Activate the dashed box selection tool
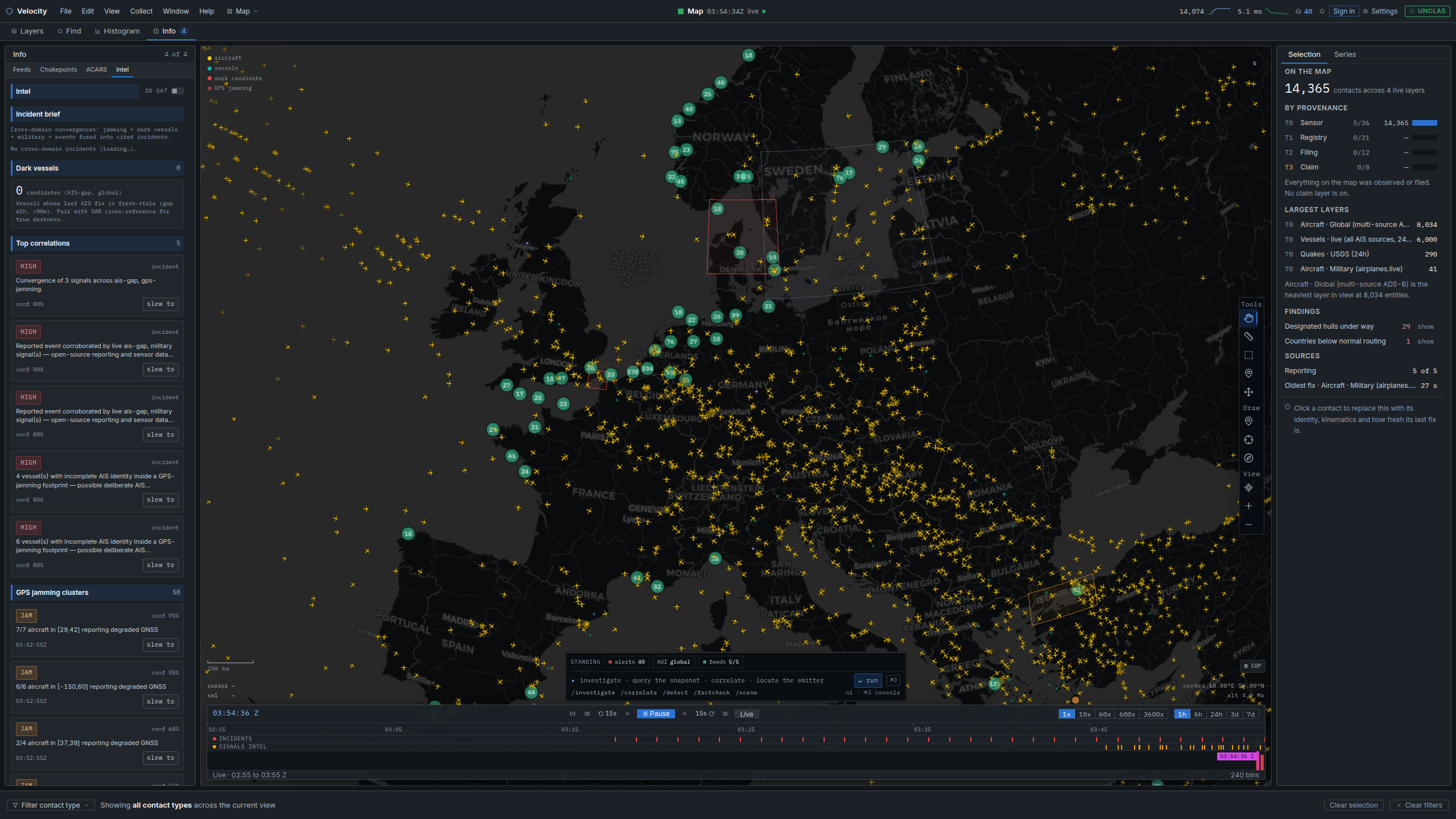The image size is (1456, 819). tap(1248, 355)
